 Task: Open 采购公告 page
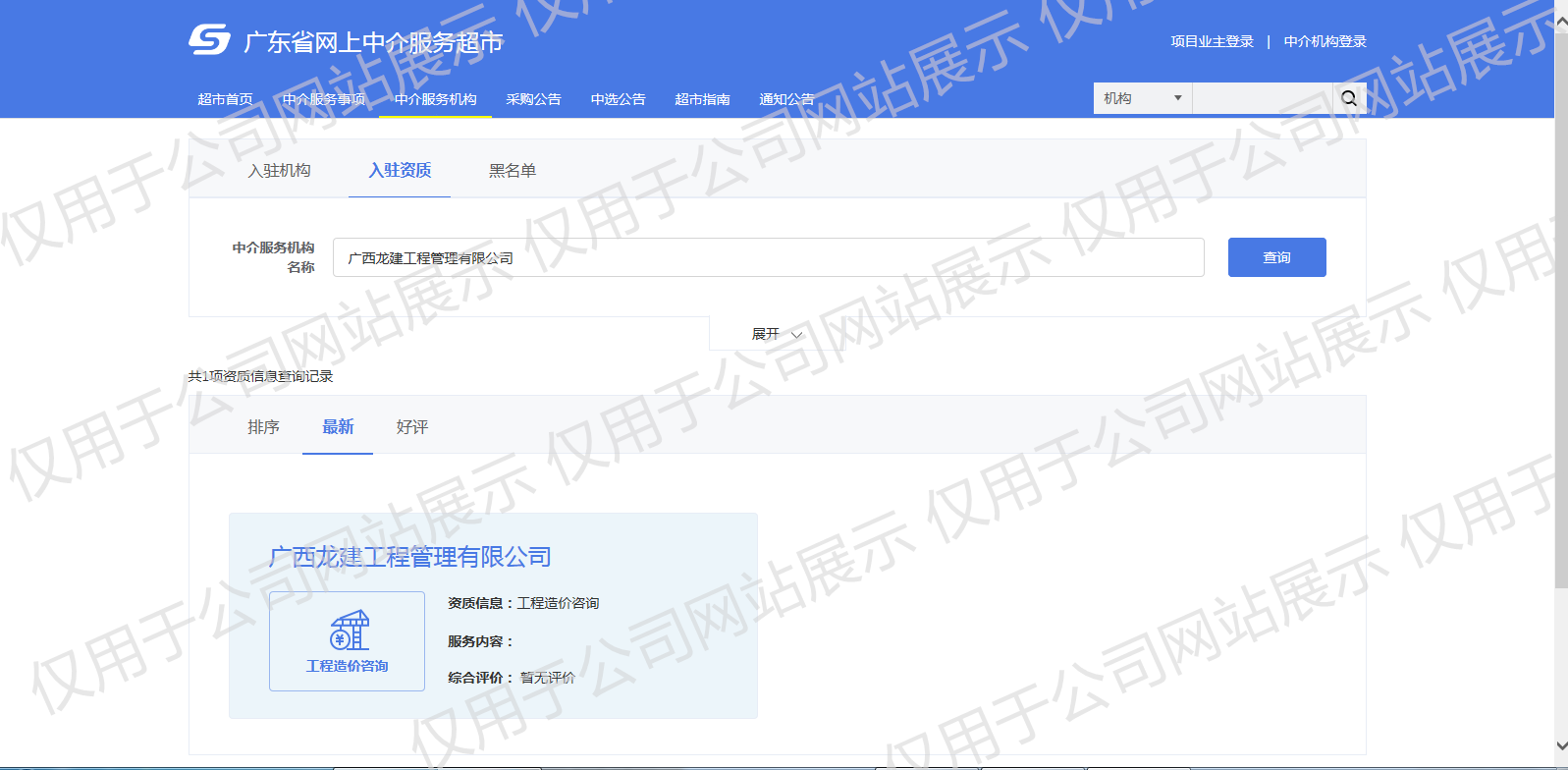(533, 99)
